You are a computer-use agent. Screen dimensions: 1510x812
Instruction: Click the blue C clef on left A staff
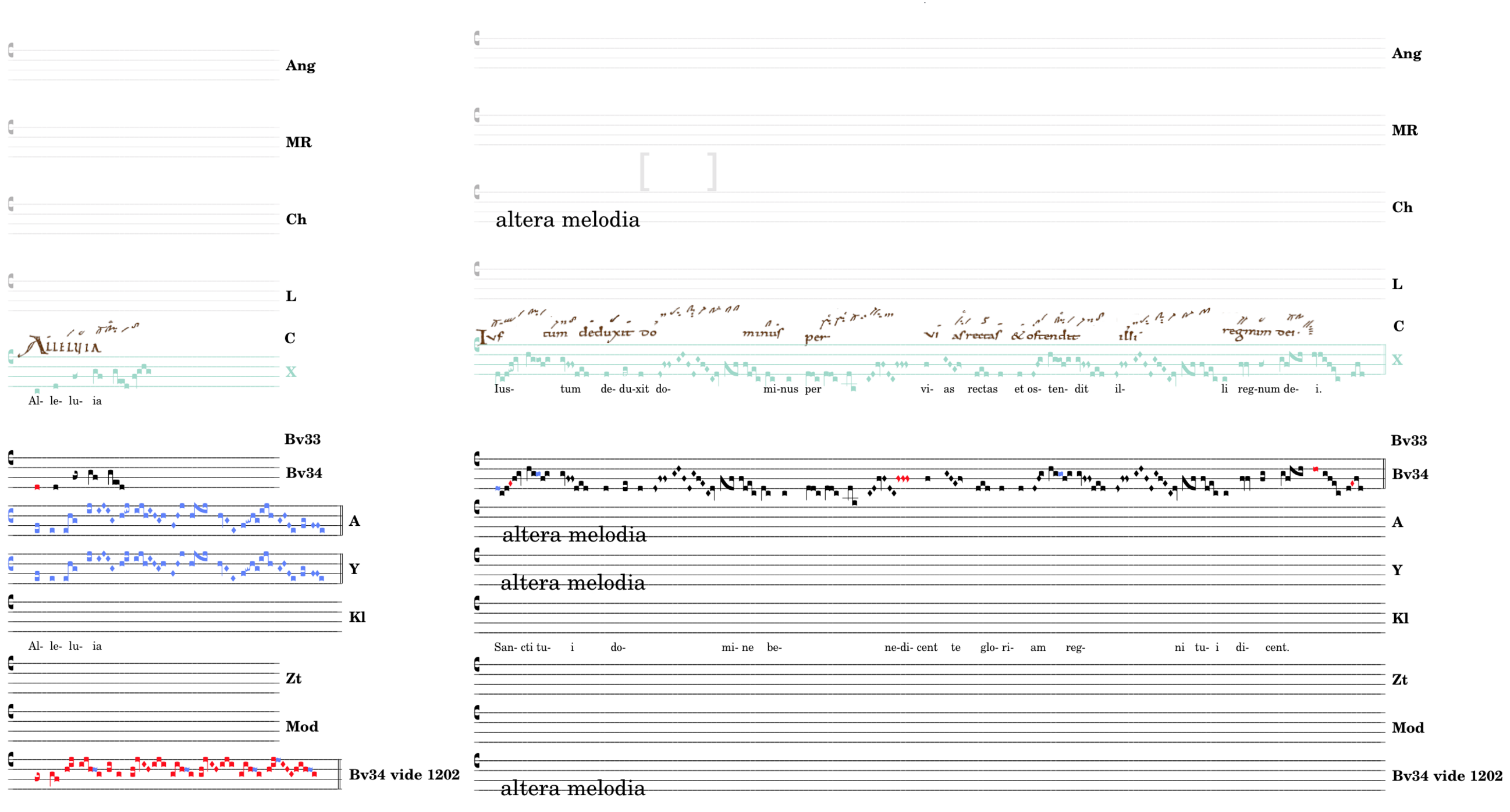(10, 515)
